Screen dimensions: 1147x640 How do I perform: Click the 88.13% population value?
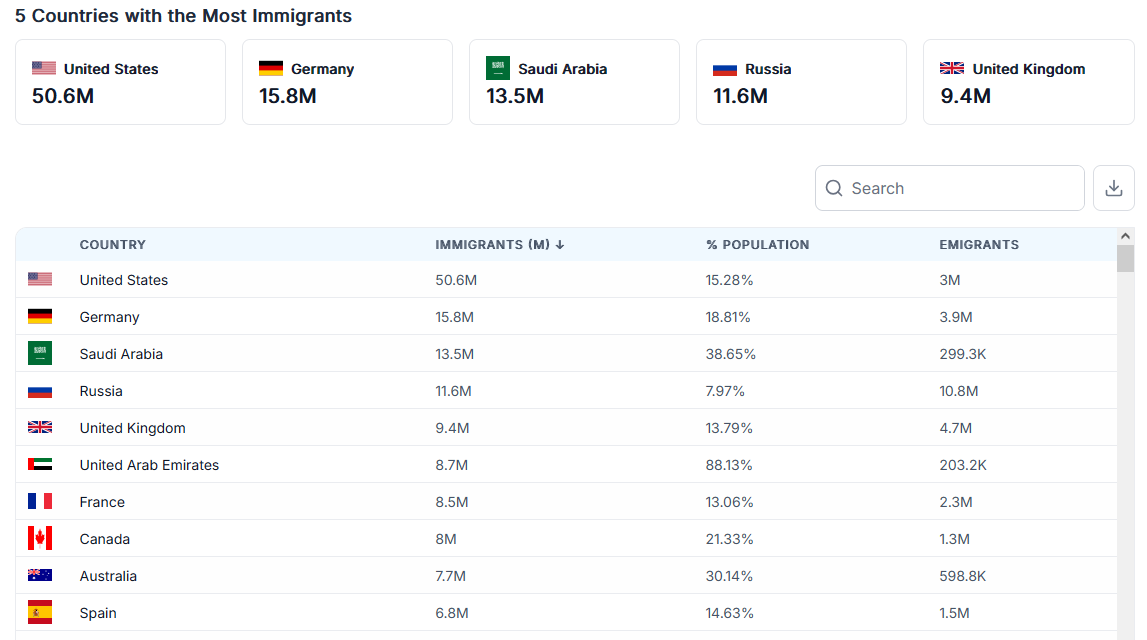click(x=729, y=465)
